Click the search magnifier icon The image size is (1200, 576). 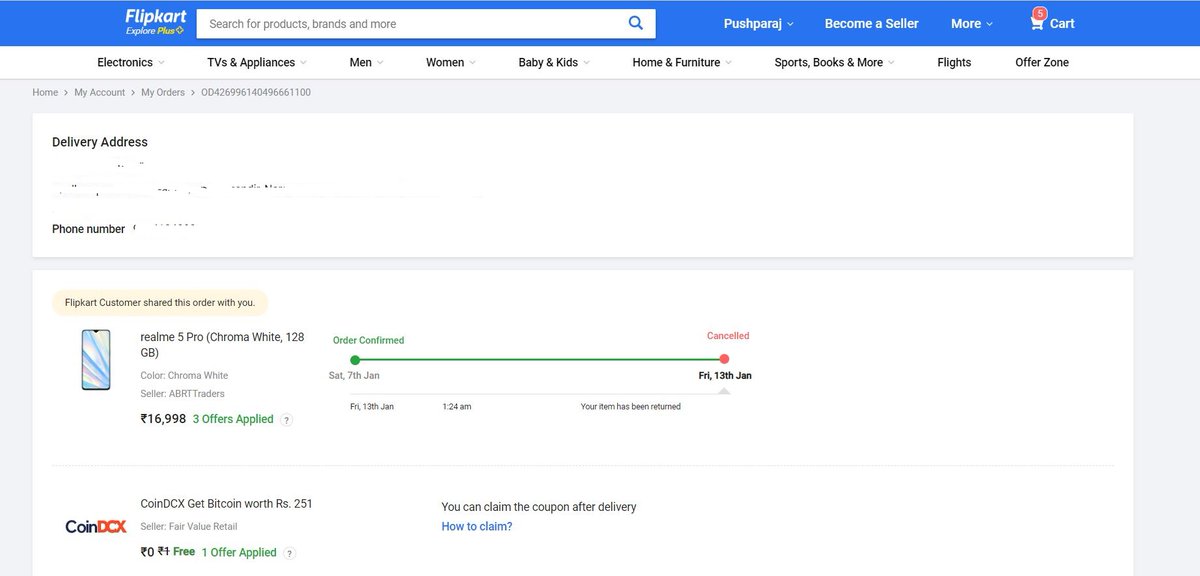636,23
